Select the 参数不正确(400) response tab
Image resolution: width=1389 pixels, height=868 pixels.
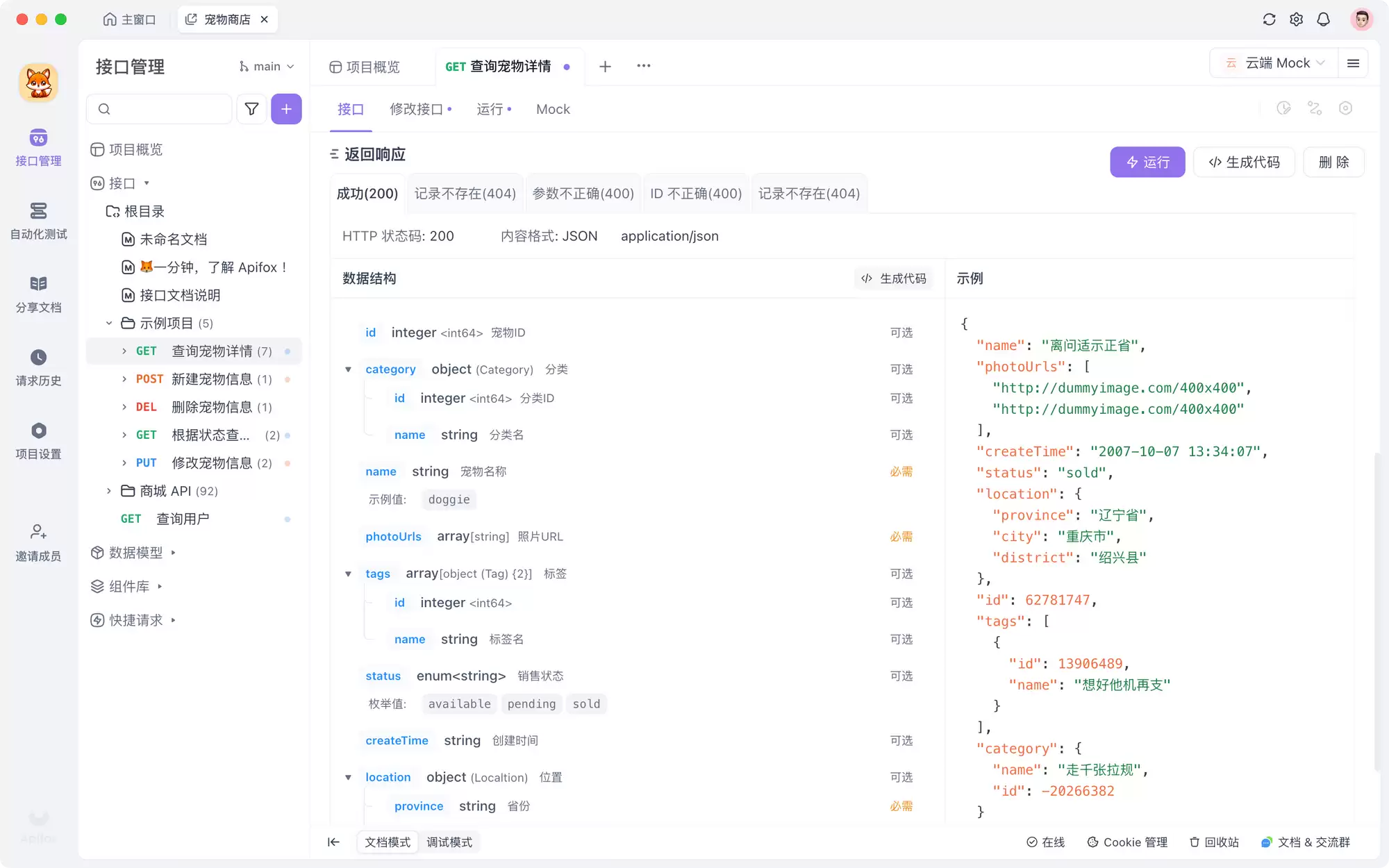click(583, 194)
